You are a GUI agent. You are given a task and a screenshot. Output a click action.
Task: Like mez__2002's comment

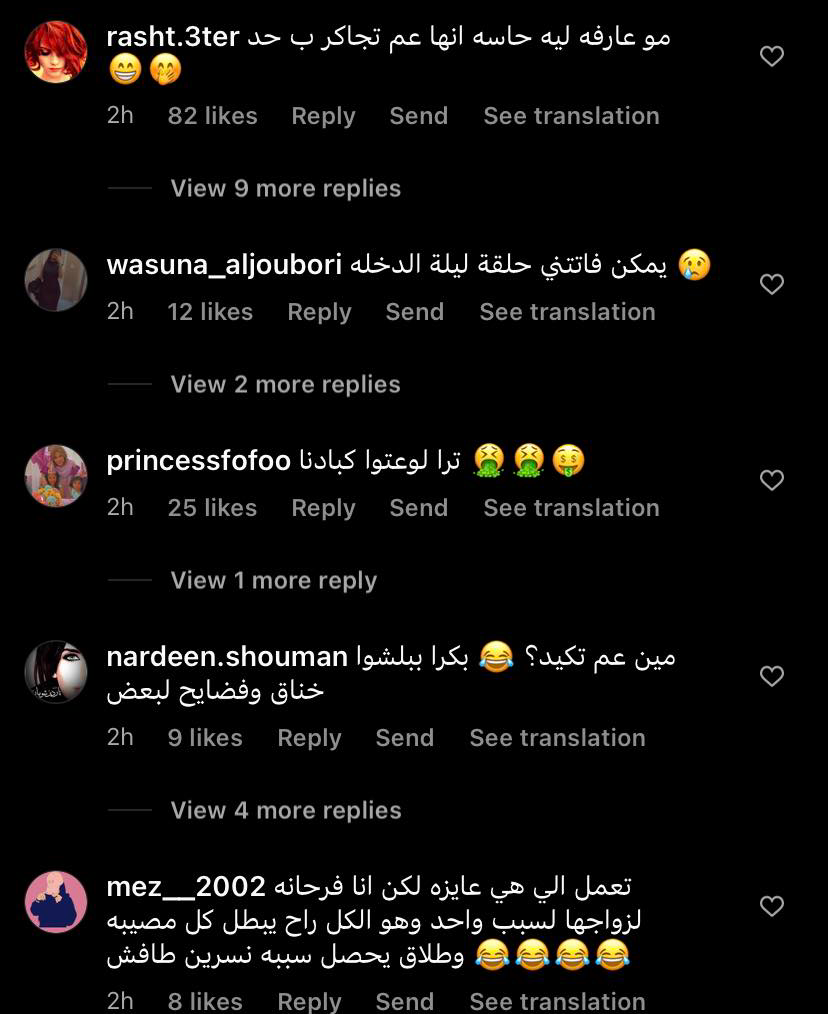(771, 905)
